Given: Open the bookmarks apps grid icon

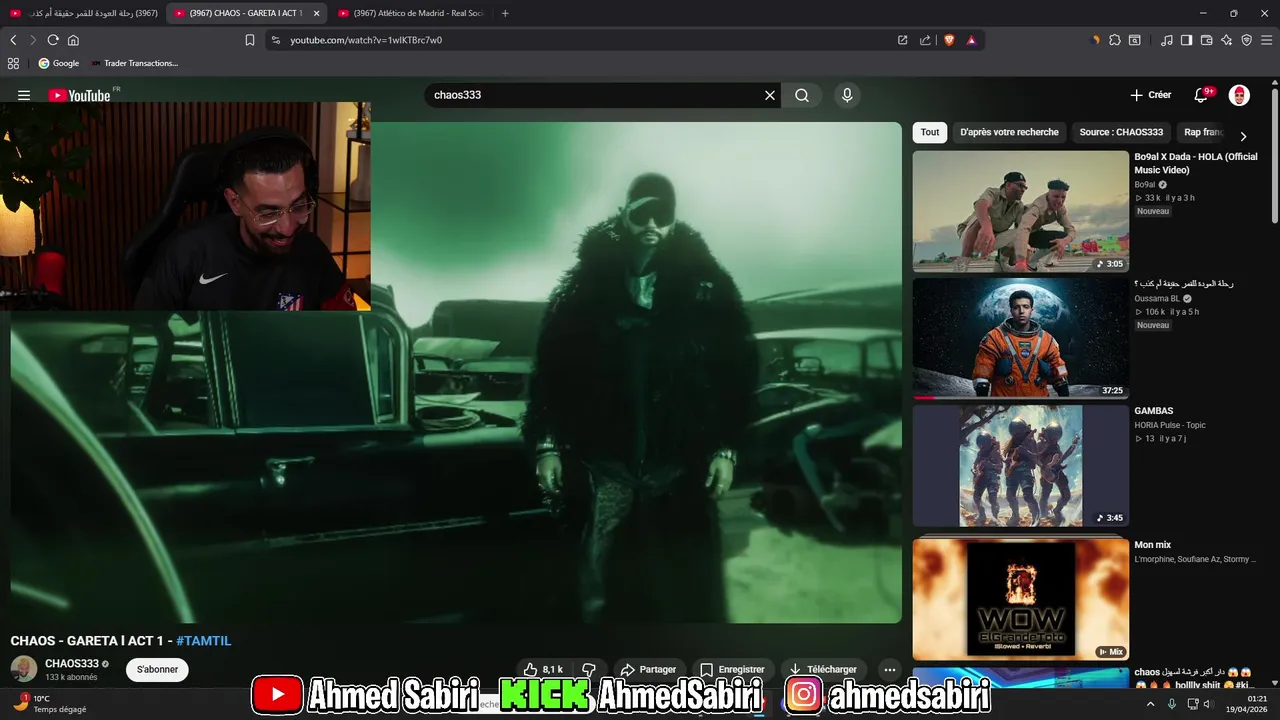Looking at the screenshot, I should (13, 63).
